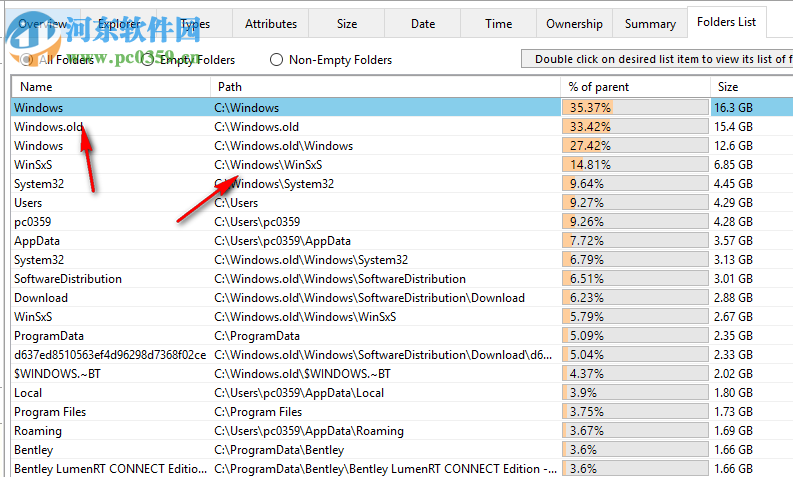Sort by the Size column header
Image resolution: width=793 pixels, height=477 pixels.
[x=752, y=86]
